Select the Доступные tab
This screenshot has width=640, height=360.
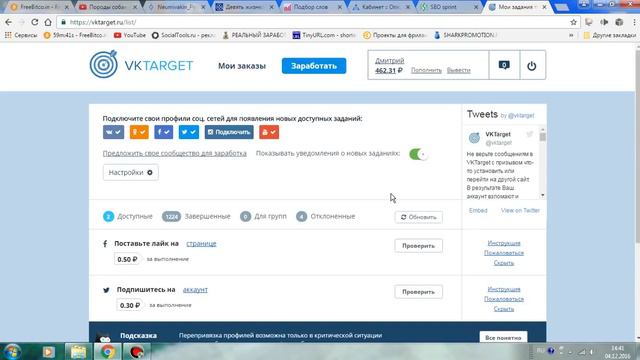[x=128, y=216]
